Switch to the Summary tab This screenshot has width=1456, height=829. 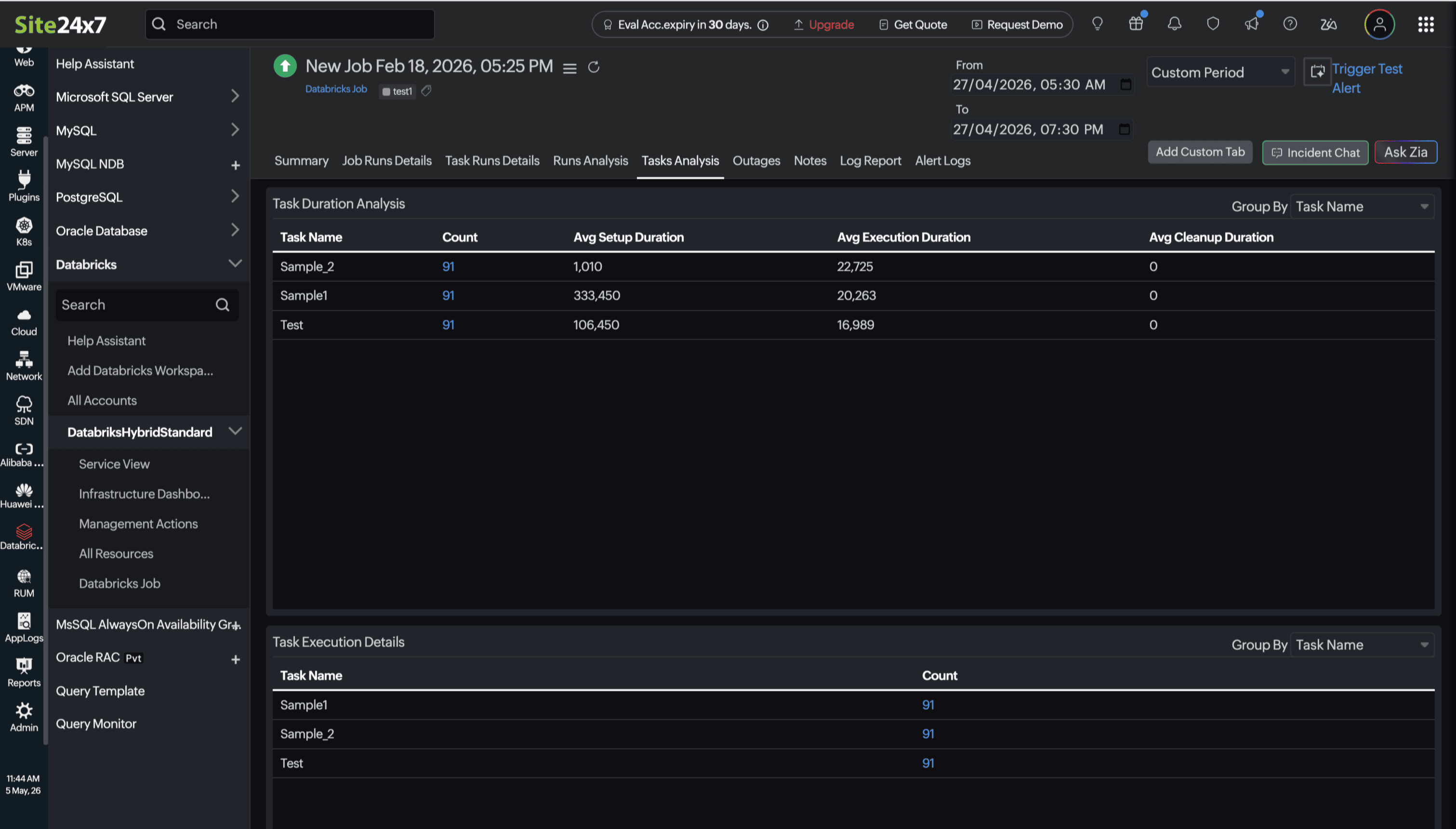coord(301,160)
